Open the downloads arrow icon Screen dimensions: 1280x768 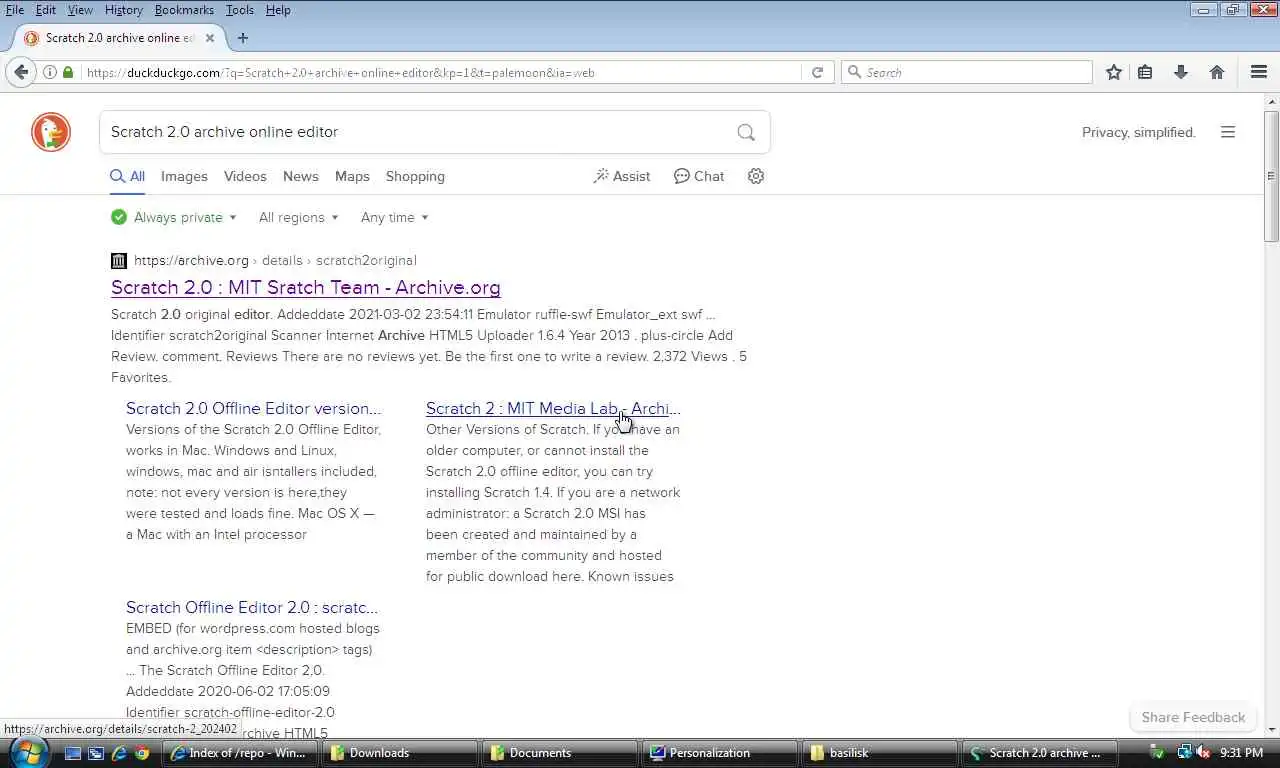1181,72
